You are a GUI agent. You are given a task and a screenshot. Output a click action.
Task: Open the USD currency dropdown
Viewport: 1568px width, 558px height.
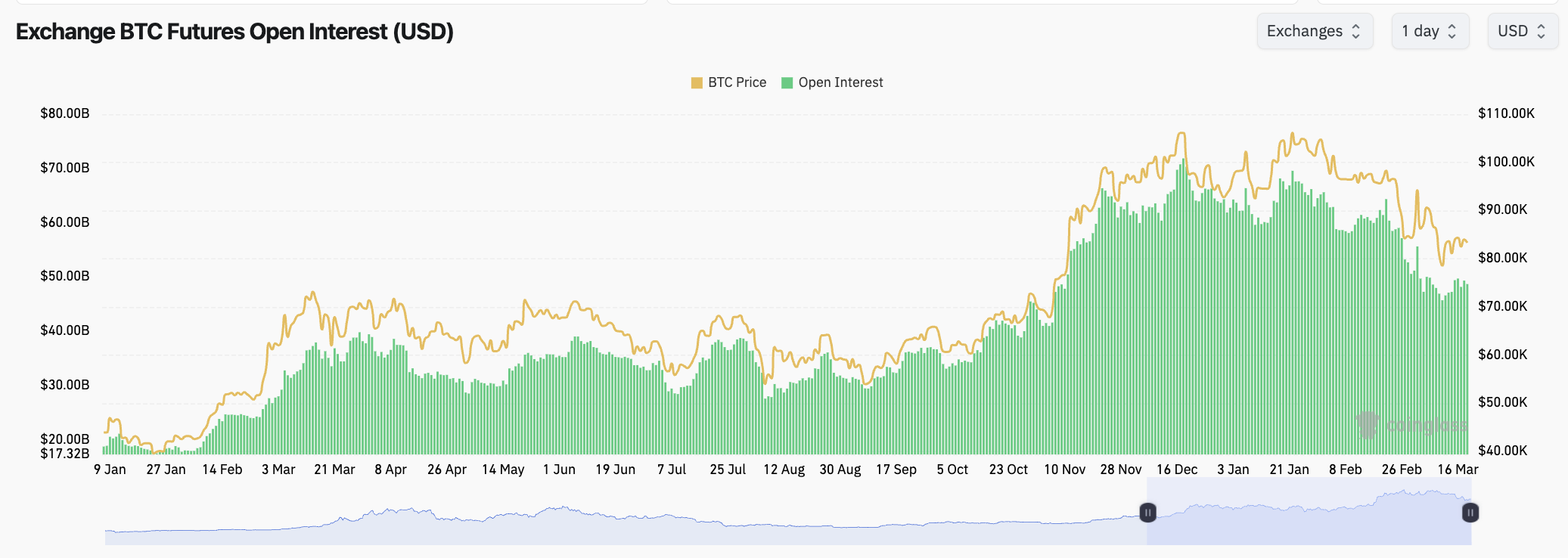pos(1522,31)
